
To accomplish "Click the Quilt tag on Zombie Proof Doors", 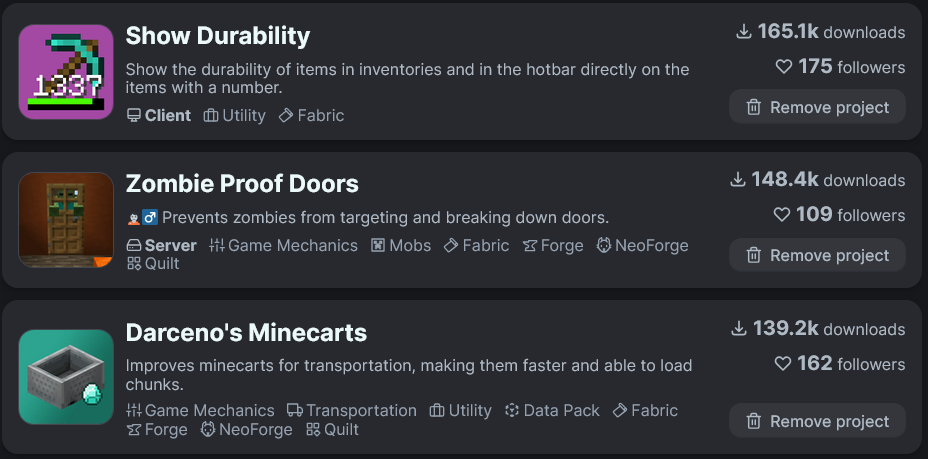I will pos(153,263).
